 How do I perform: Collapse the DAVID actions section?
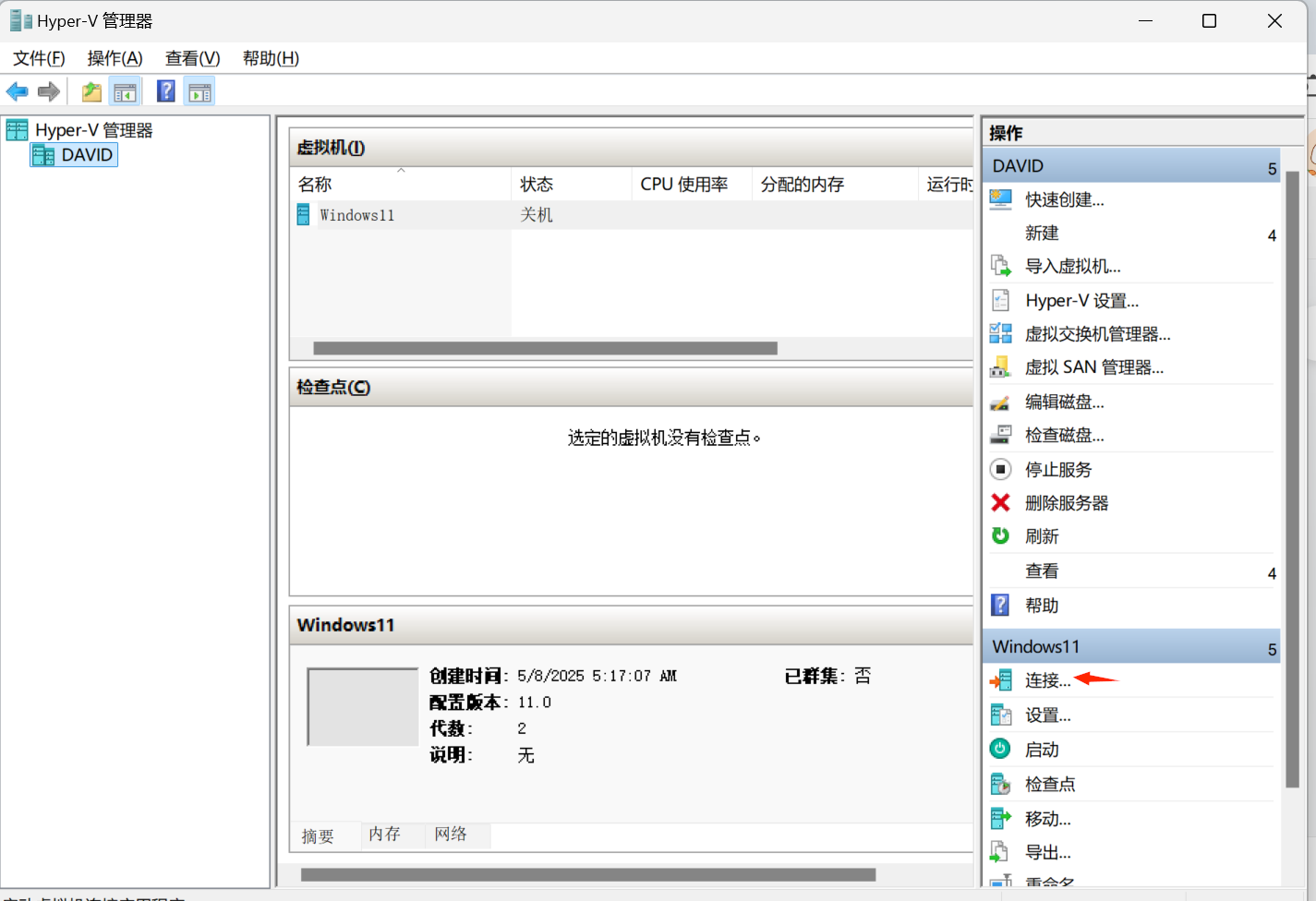pyautogui.click(x=1132, y=166)
